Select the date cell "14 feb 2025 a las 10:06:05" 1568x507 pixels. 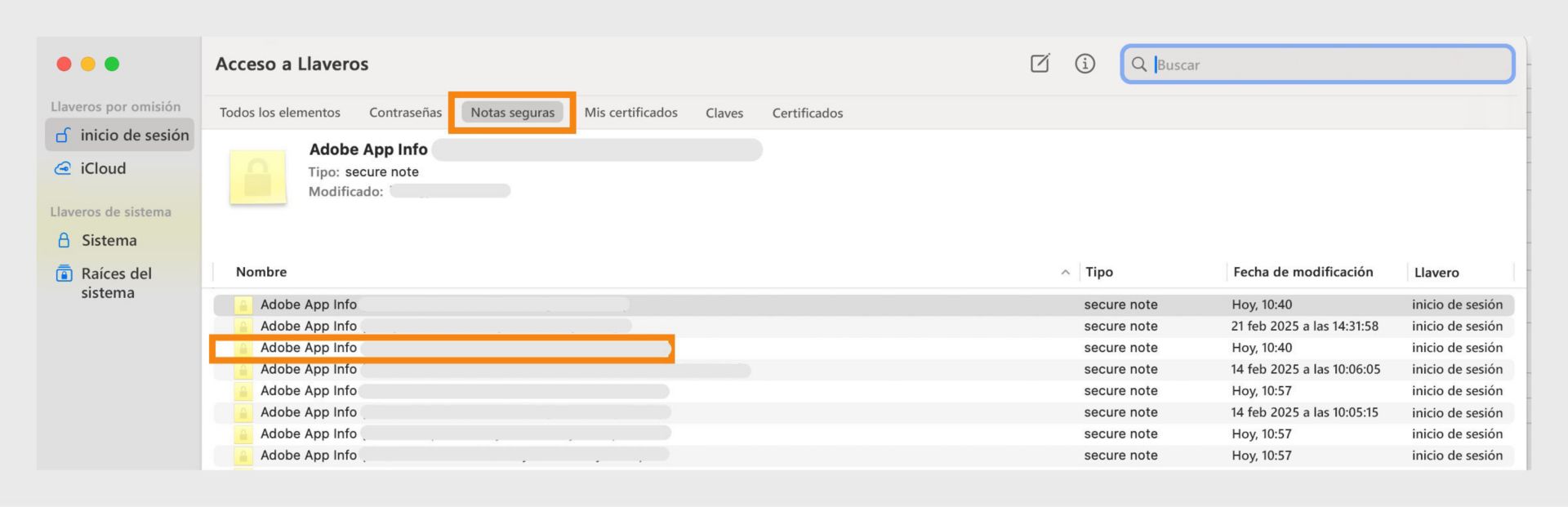tap(1306, 370)
